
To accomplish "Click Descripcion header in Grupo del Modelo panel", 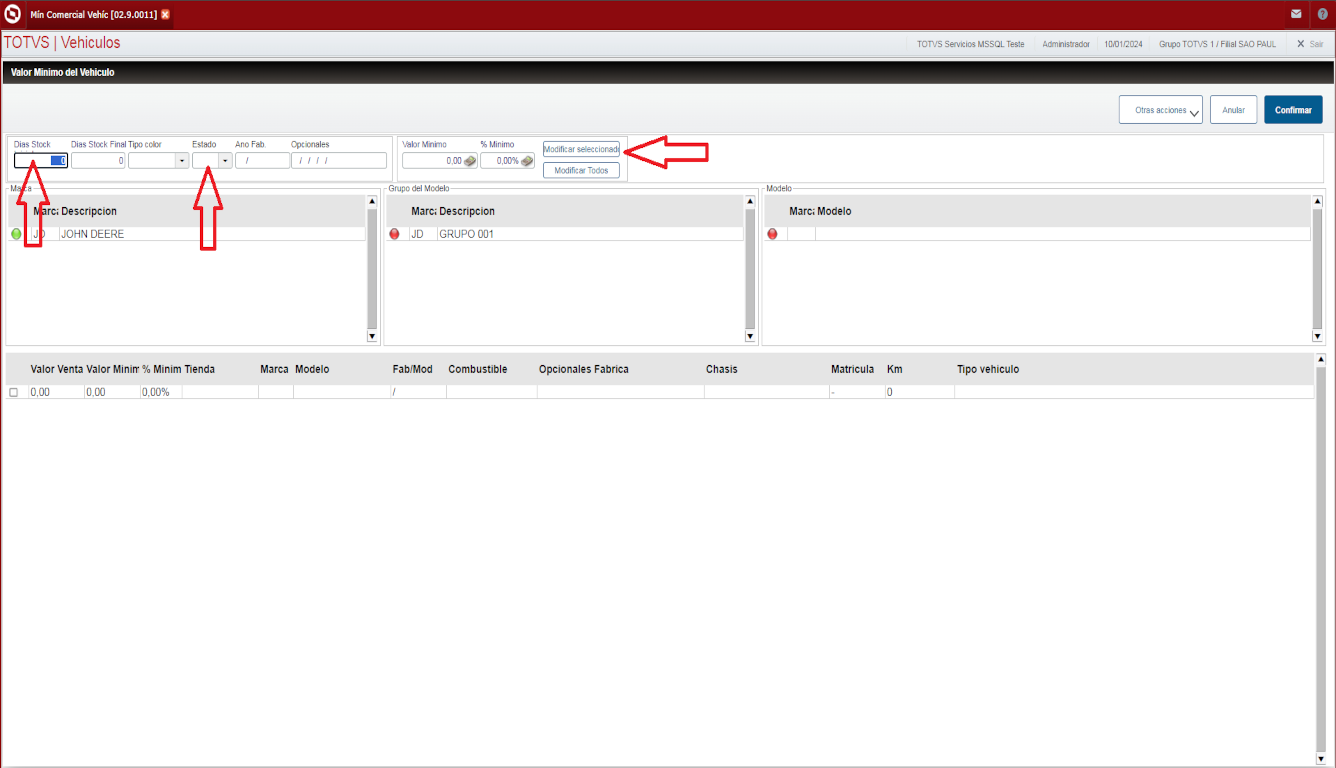I will (467, 212).
